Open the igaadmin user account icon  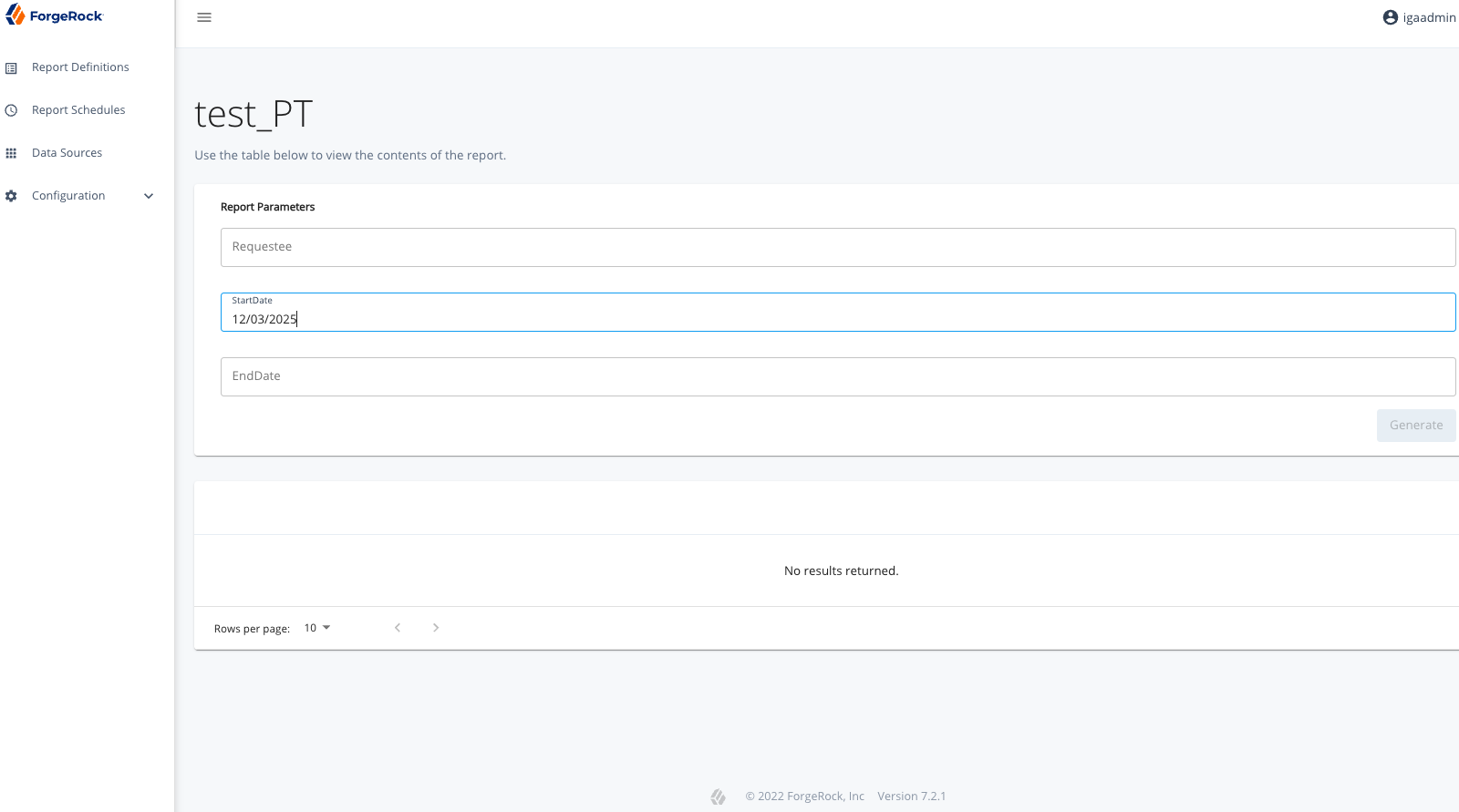pos(1391,17)
